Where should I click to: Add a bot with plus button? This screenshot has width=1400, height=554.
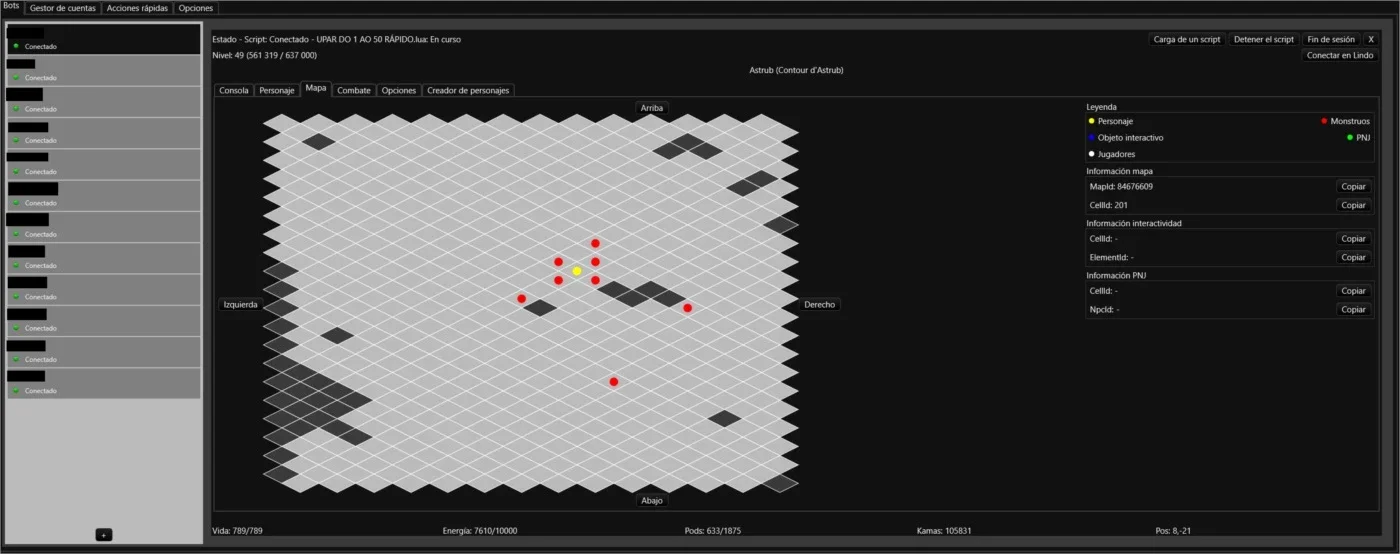(x=104, y=535)
